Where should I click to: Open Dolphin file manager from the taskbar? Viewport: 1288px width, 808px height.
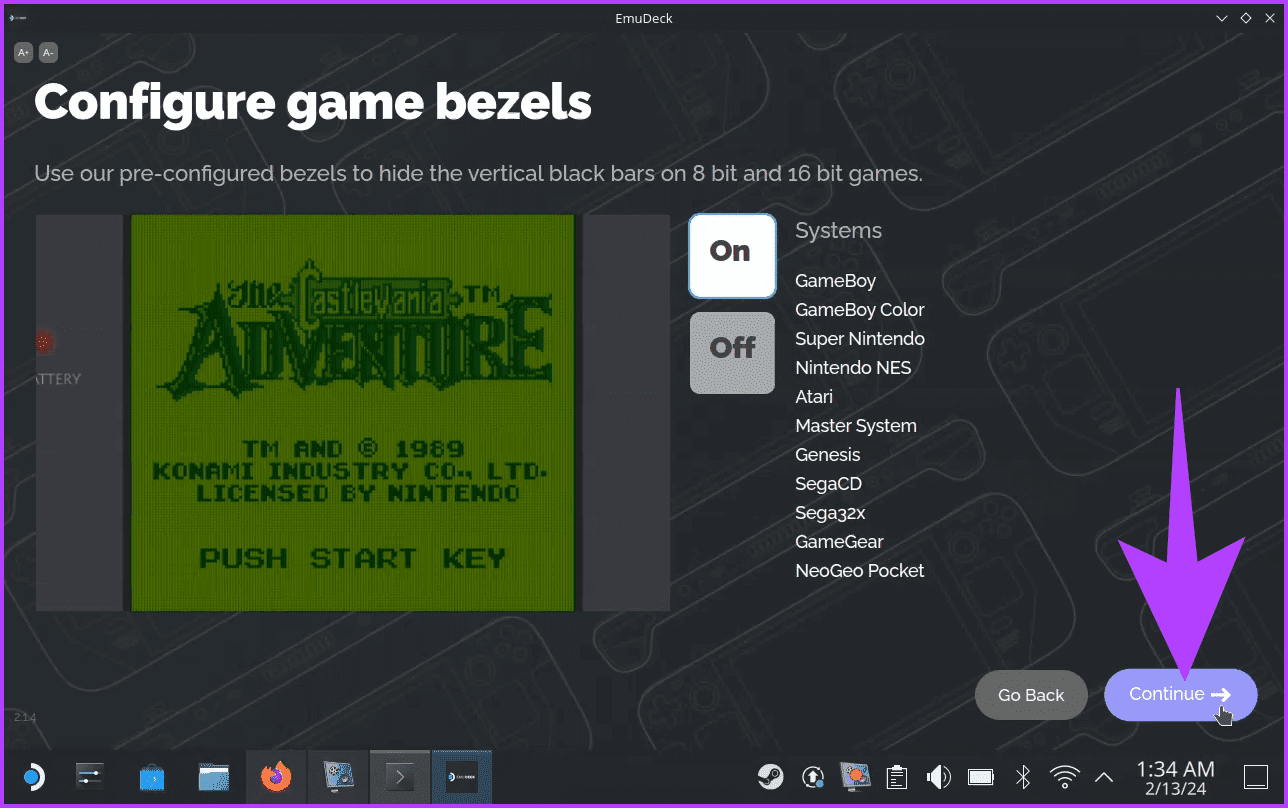pyautogui.click(x=214, y=777)
